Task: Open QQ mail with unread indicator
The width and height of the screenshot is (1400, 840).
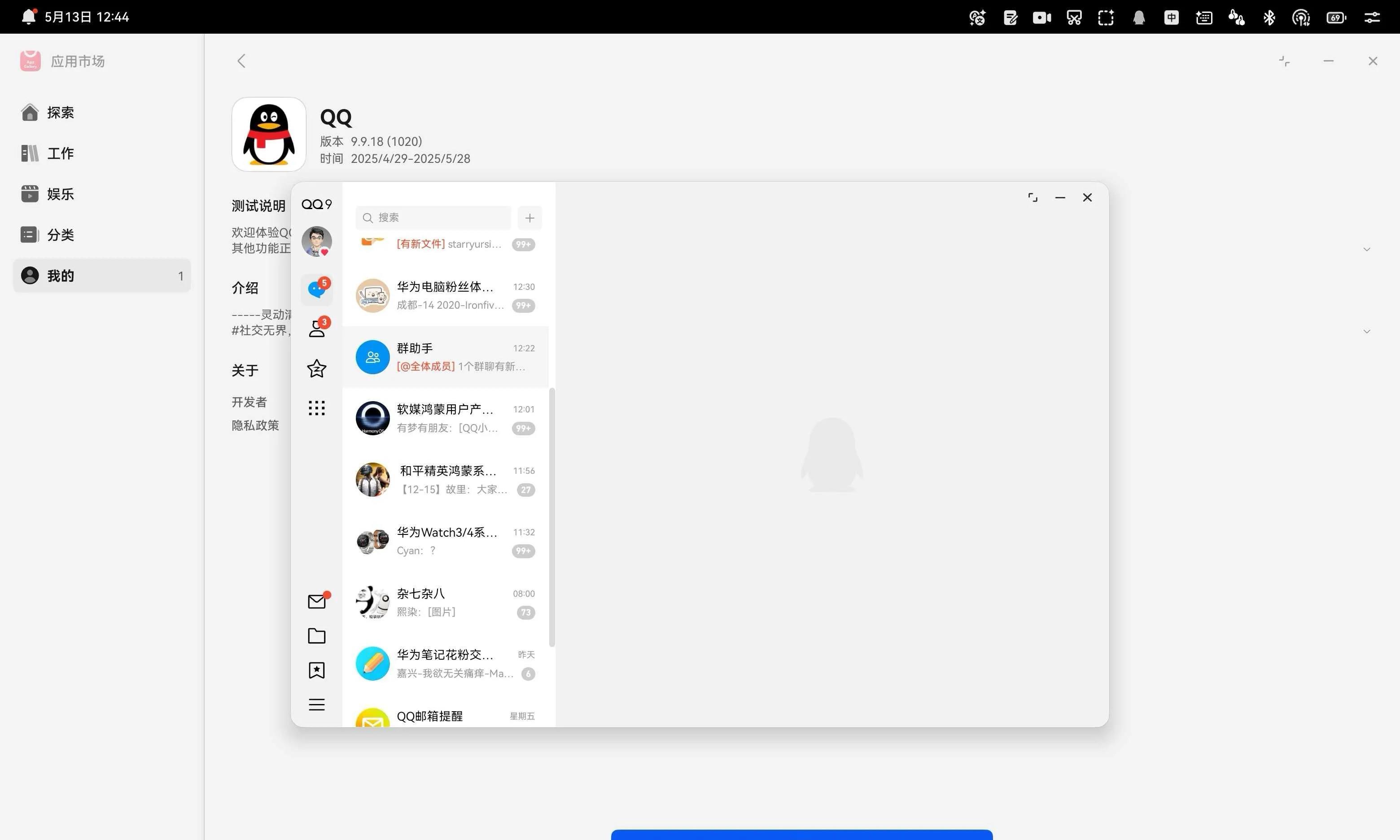Action: (x=317, y=601)
